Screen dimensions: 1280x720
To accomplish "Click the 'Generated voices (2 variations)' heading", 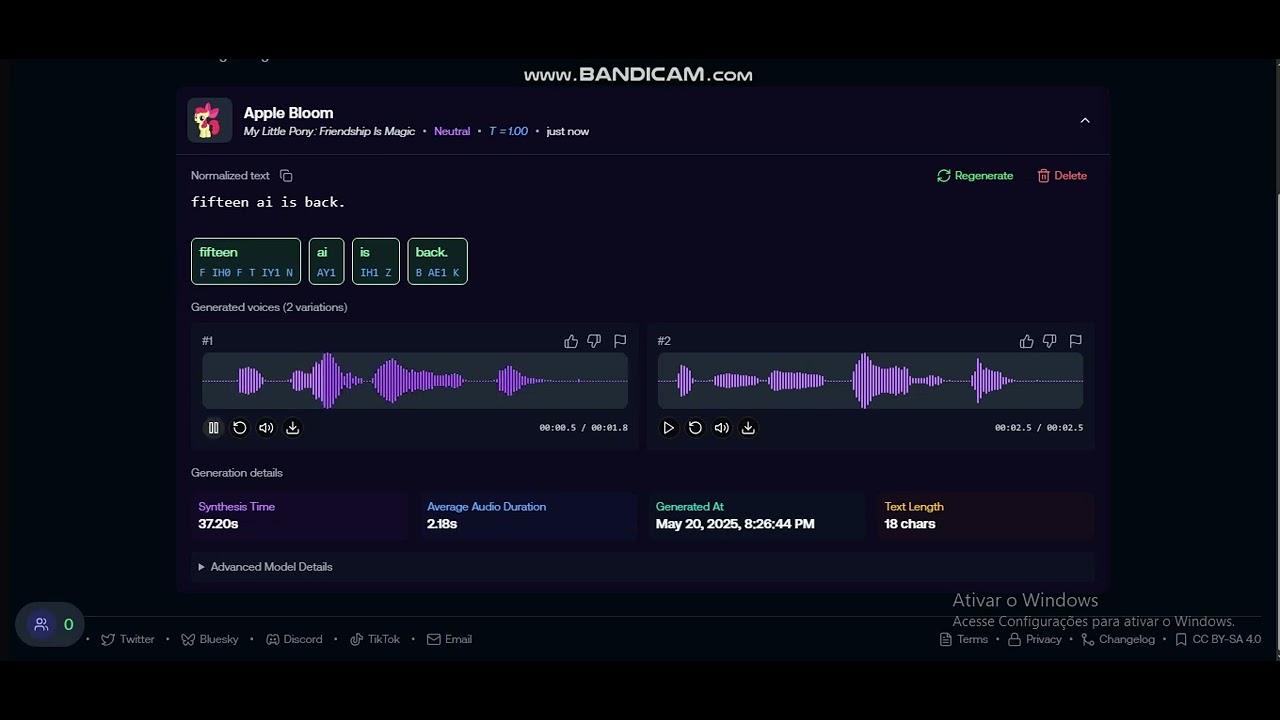I will (x=269, y=308).
